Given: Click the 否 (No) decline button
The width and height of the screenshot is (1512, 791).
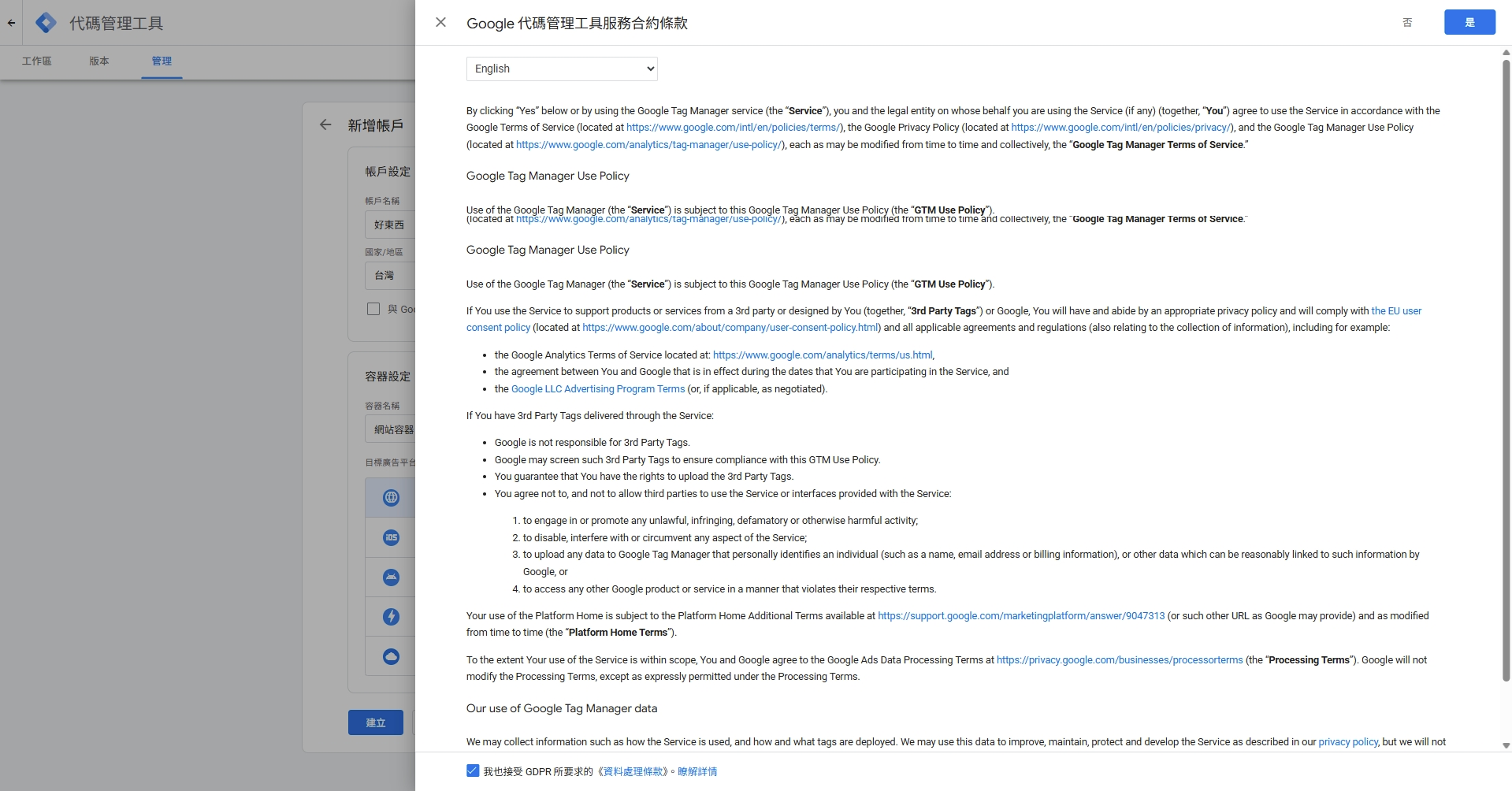Looking at the screenshot, I should [1407, 22].
